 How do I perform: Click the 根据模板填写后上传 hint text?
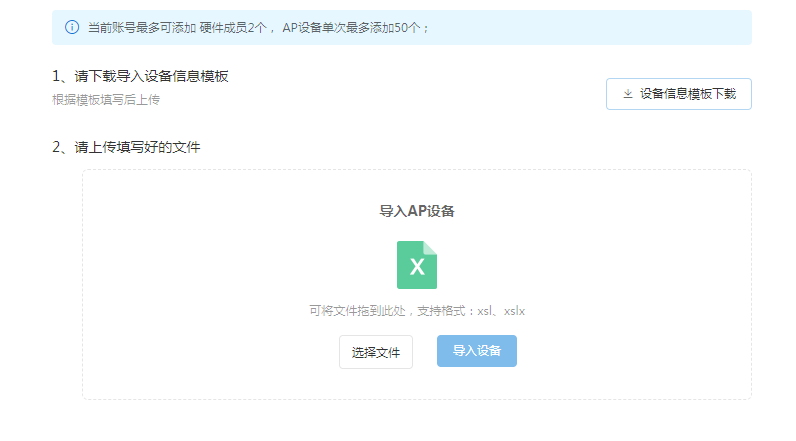tap(106, 100)
